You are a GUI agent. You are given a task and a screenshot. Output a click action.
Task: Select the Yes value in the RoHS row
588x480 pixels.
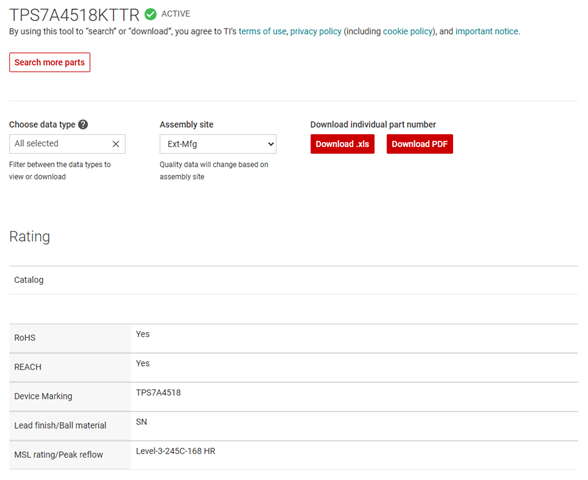click(142, 334)
